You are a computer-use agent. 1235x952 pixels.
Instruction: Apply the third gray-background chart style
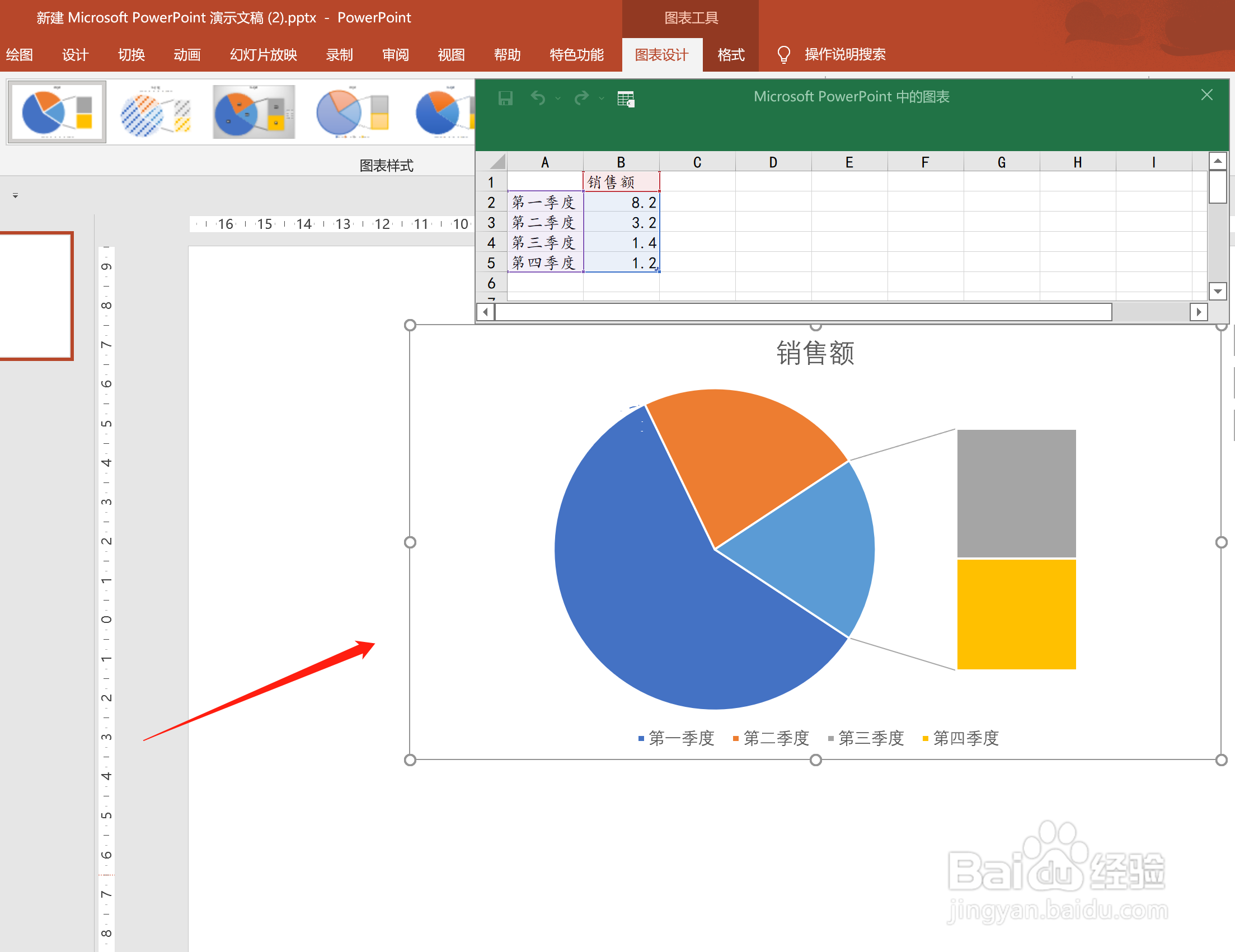tap(254, 112)
